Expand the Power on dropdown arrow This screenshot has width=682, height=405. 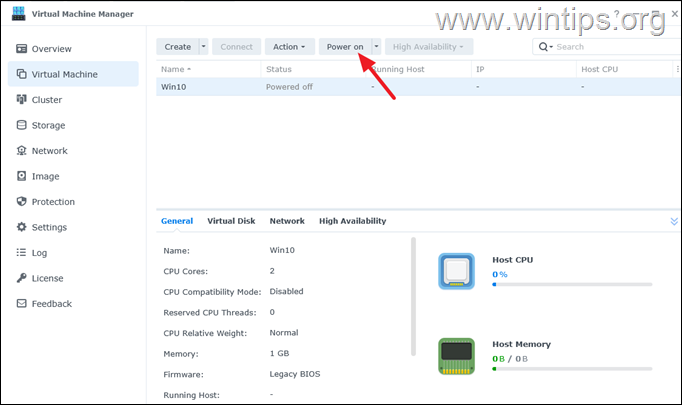376,47
